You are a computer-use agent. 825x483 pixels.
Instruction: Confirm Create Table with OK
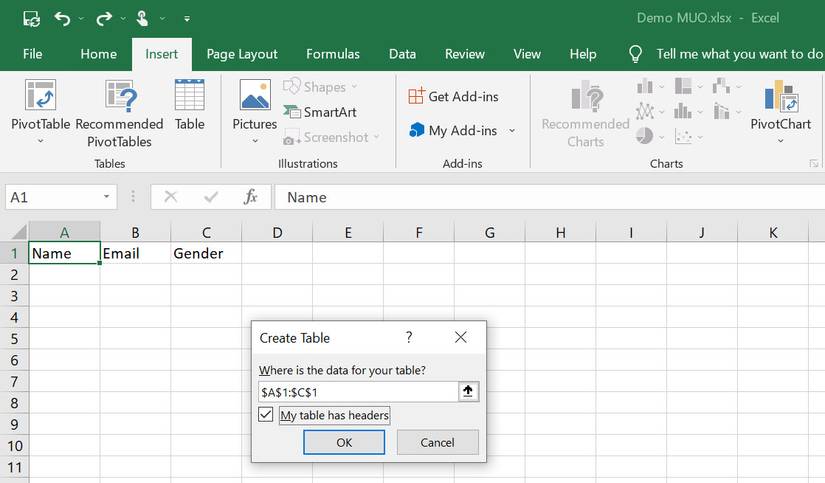point(344,442)
